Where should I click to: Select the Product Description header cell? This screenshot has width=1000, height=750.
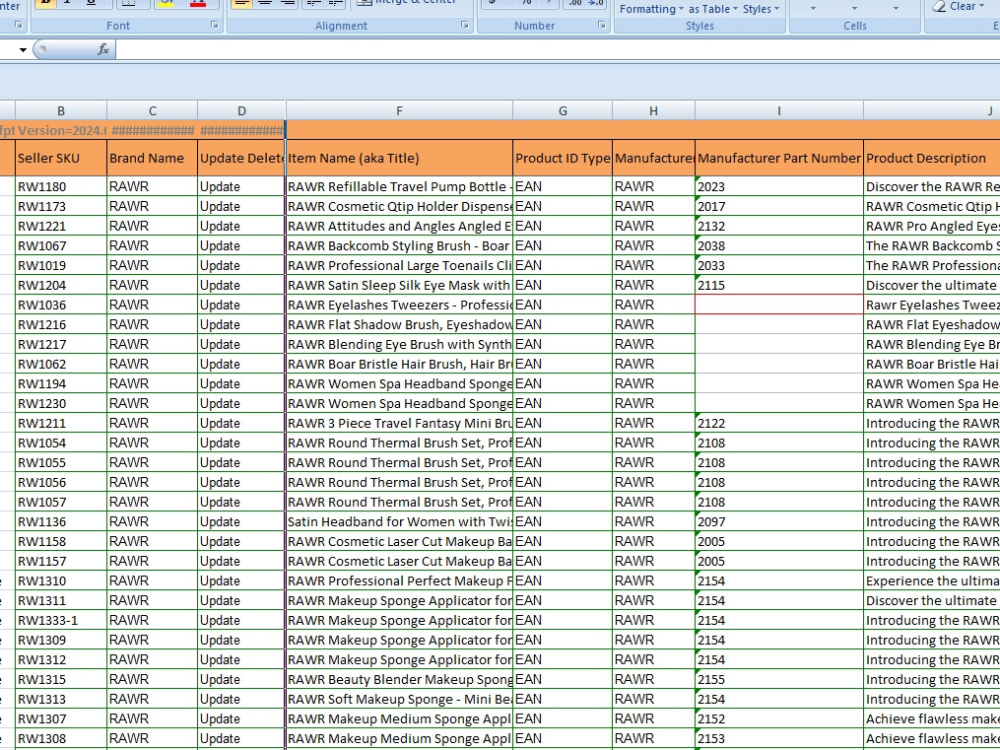pos(932,158)
